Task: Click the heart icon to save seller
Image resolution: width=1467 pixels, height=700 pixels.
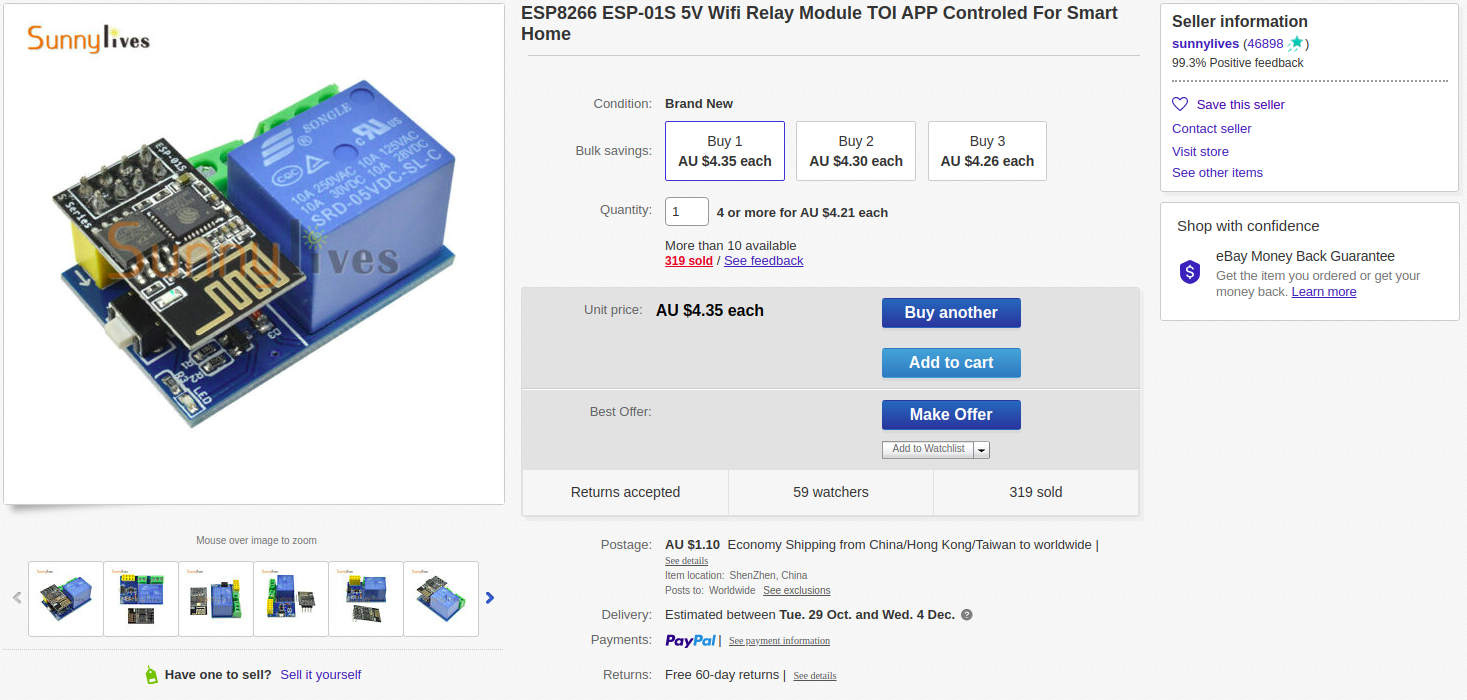Action: [1180, 104]
